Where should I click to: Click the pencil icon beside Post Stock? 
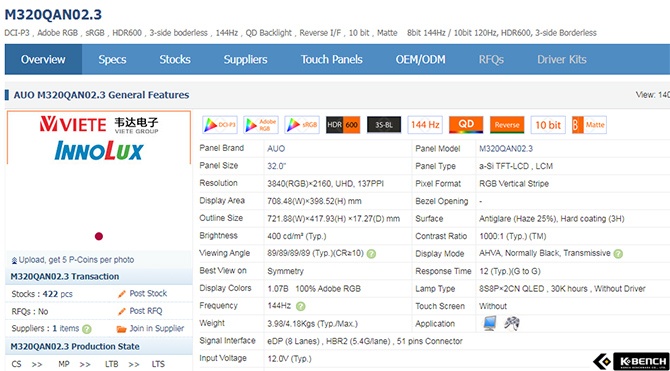pyautogui.click(x=122, y=294)
